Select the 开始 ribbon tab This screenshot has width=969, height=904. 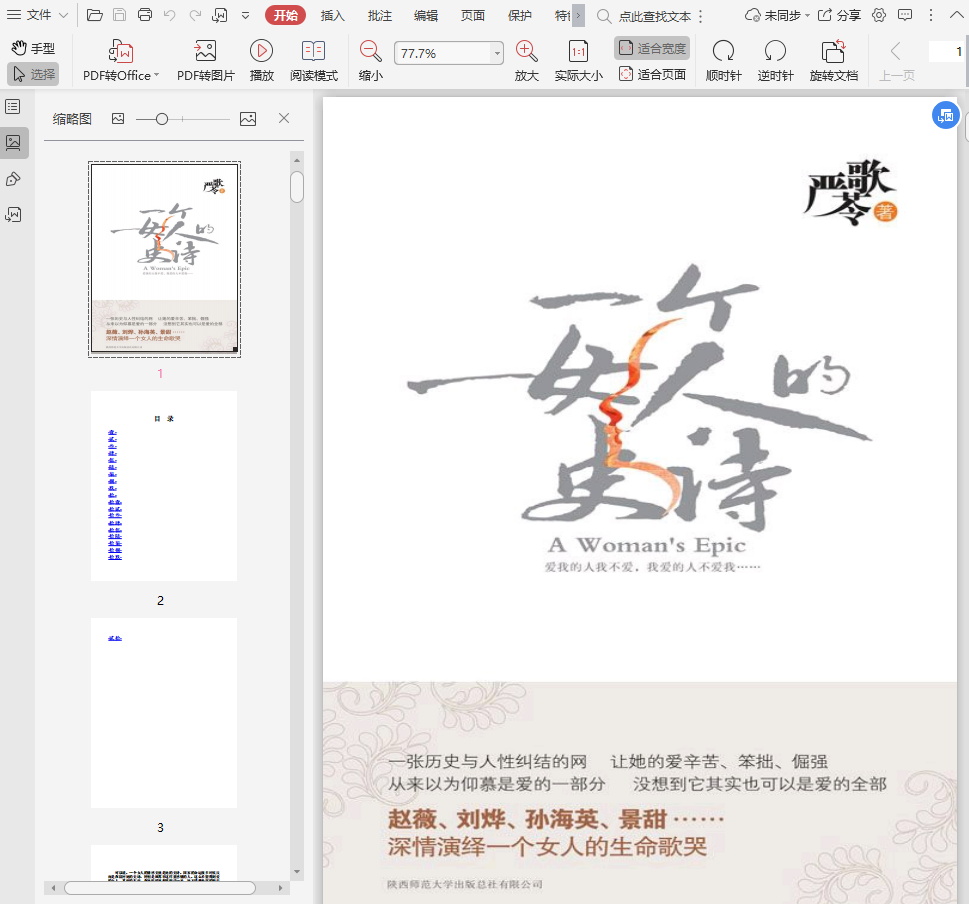point(286,15)
